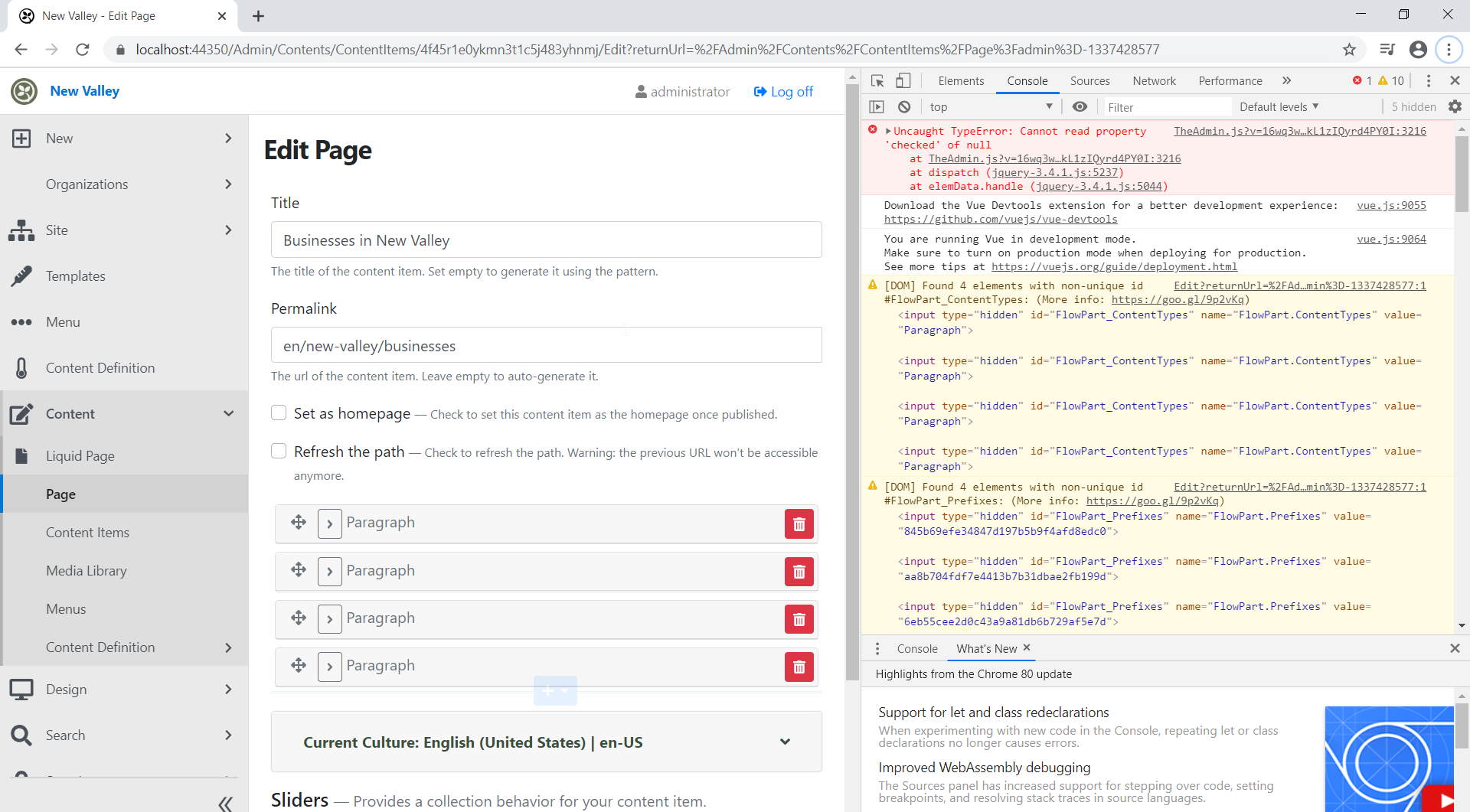This screenshot has height=812, width=1470.
Task: Clear the DevTools console
Action: point(905,106)
